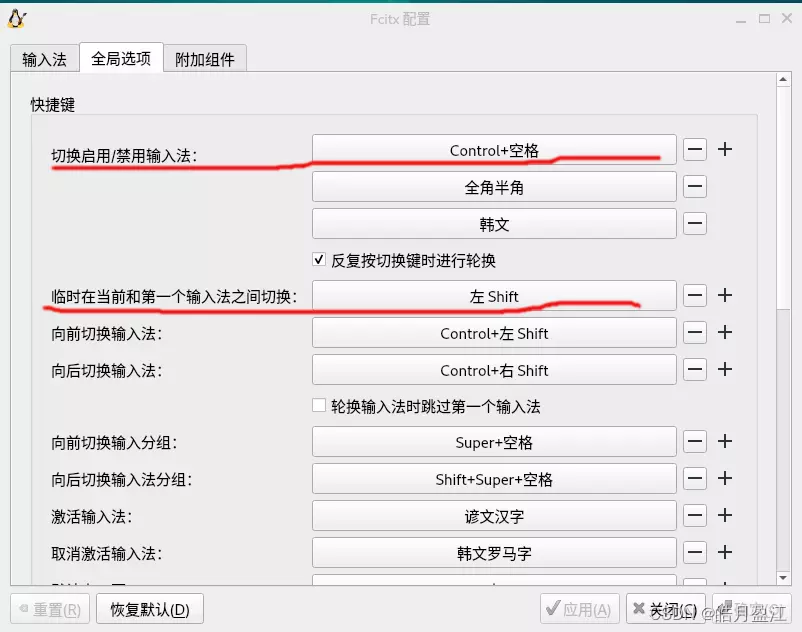Click the 韩文罗马字 hotkey button
Image resolution: width=802 pixels, height=632 pixels.
click(494, 552)
